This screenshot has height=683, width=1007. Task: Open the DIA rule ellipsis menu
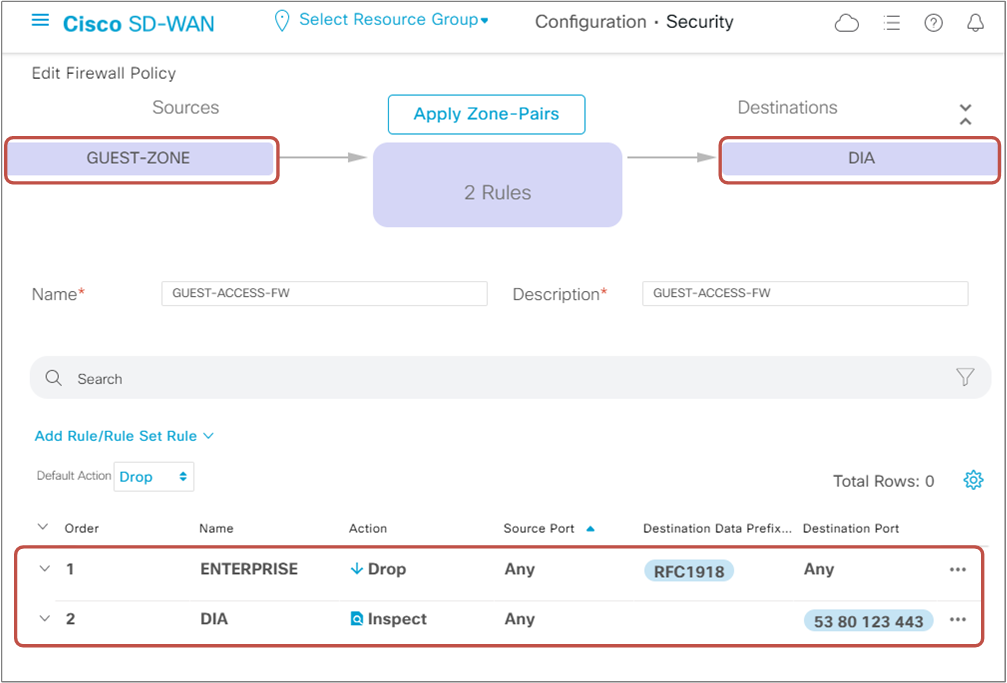[x=957, y=619]
